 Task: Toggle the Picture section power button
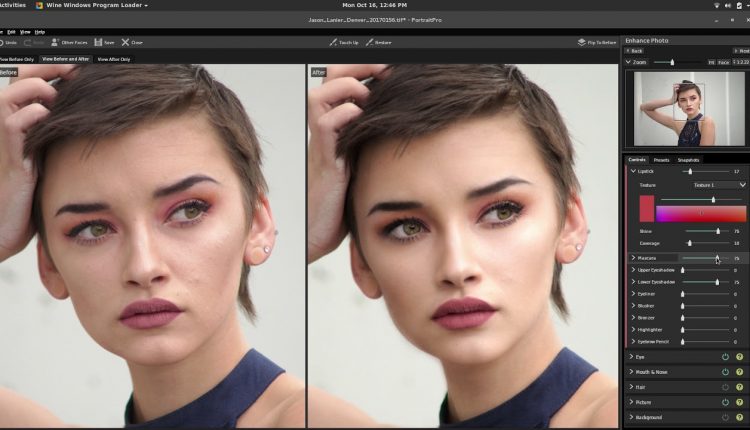click(x=725, y=402)
